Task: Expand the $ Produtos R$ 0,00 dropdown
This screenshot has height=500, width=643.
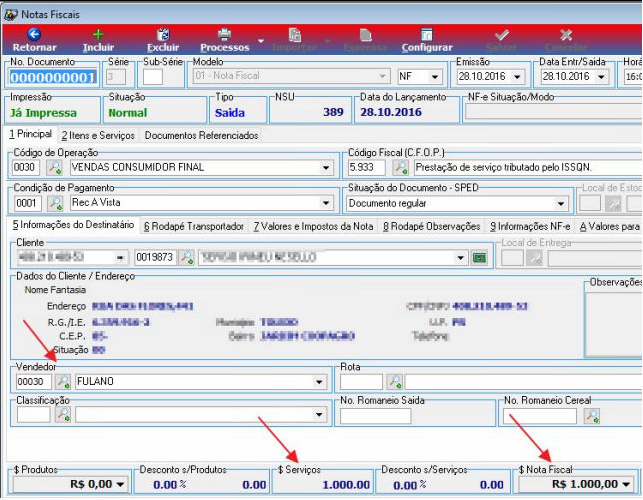Action: [120, 484]
